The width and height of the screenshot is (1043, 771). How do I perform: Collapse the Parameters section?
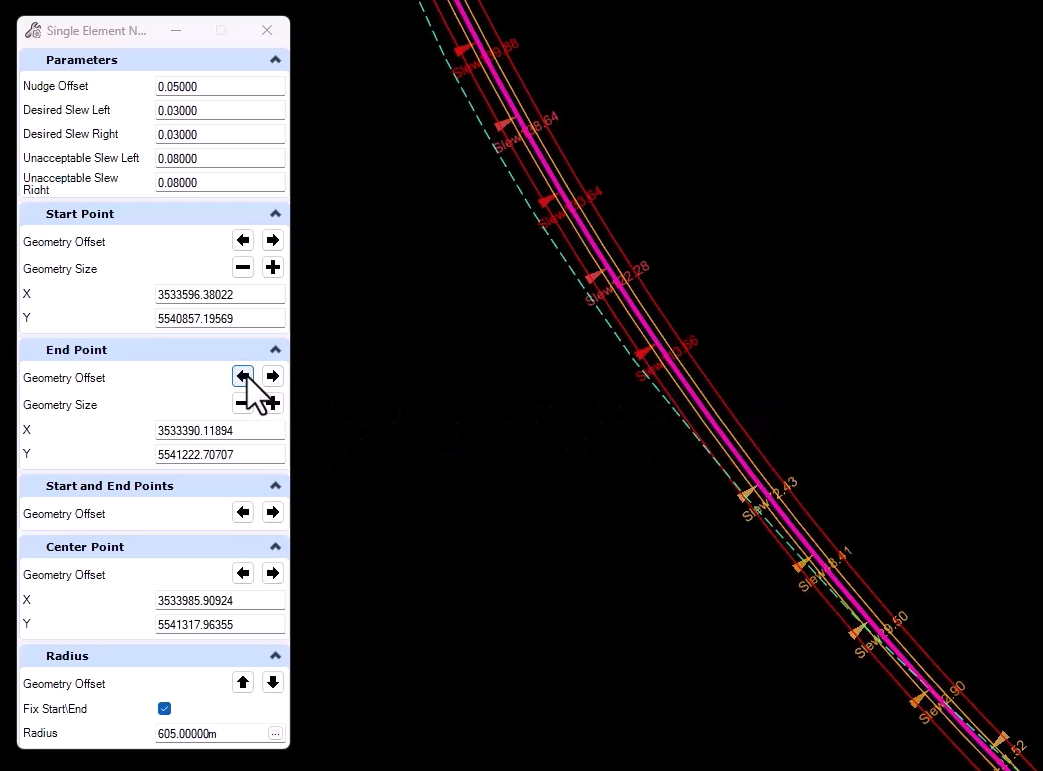coord(274,59)
